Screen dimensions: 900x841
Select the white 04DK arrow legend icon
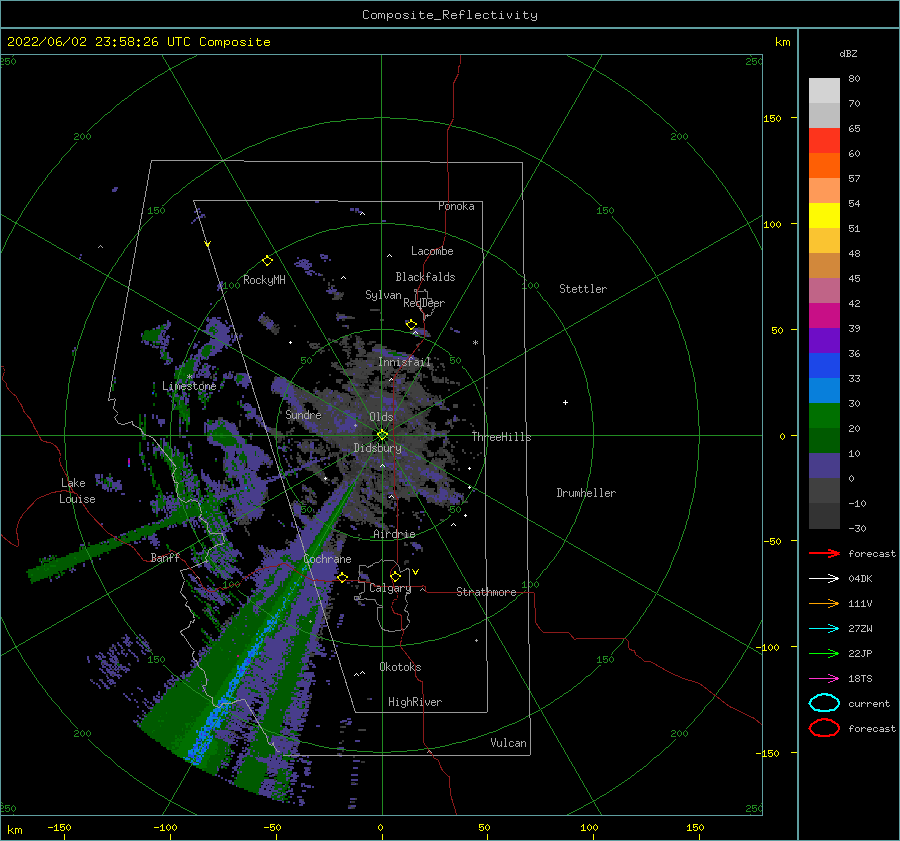pos(824,579)
